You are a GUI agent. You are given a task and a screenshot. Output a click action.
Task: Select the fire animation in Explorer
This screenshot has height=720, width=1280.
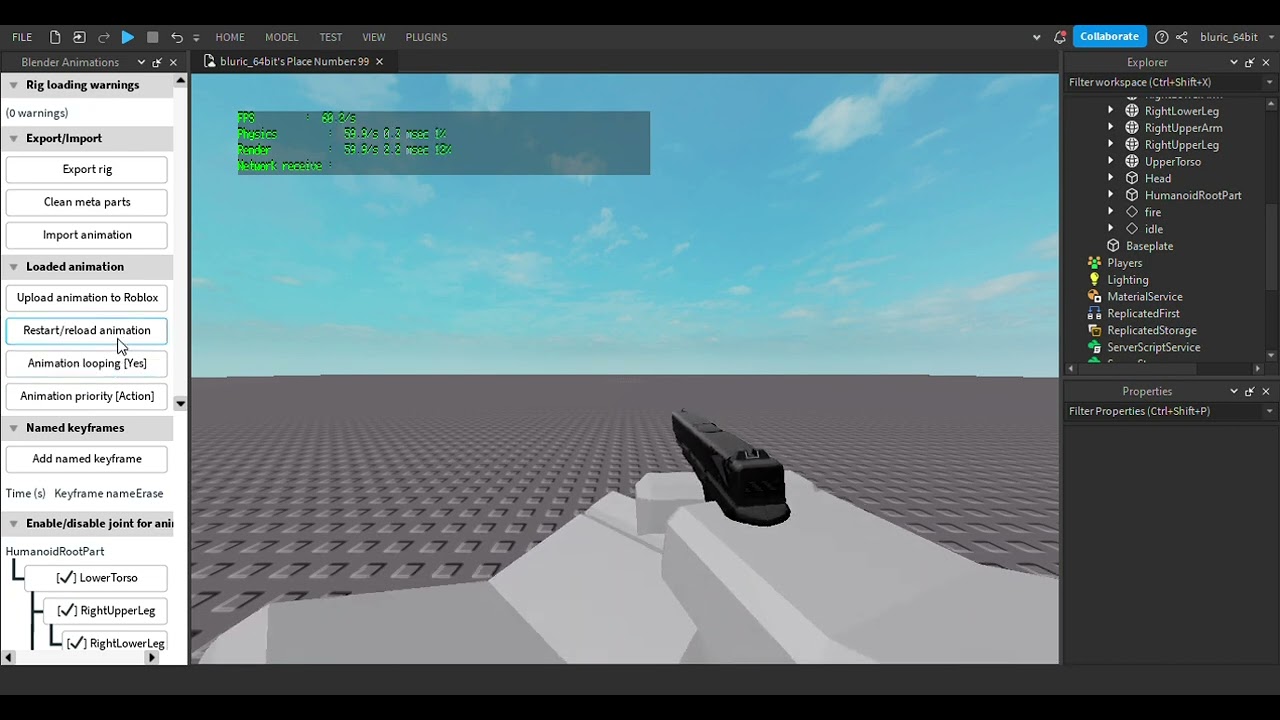pyautogui.click(x=1153, y=213)
